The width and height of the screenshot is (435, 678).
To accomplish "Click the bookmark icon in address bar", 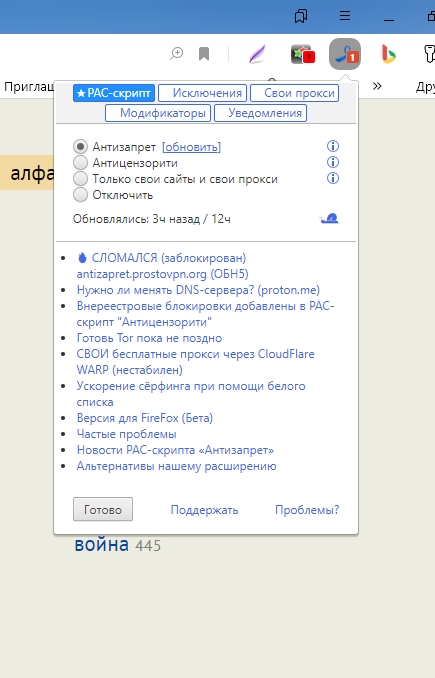I will (x=204, y=54).
